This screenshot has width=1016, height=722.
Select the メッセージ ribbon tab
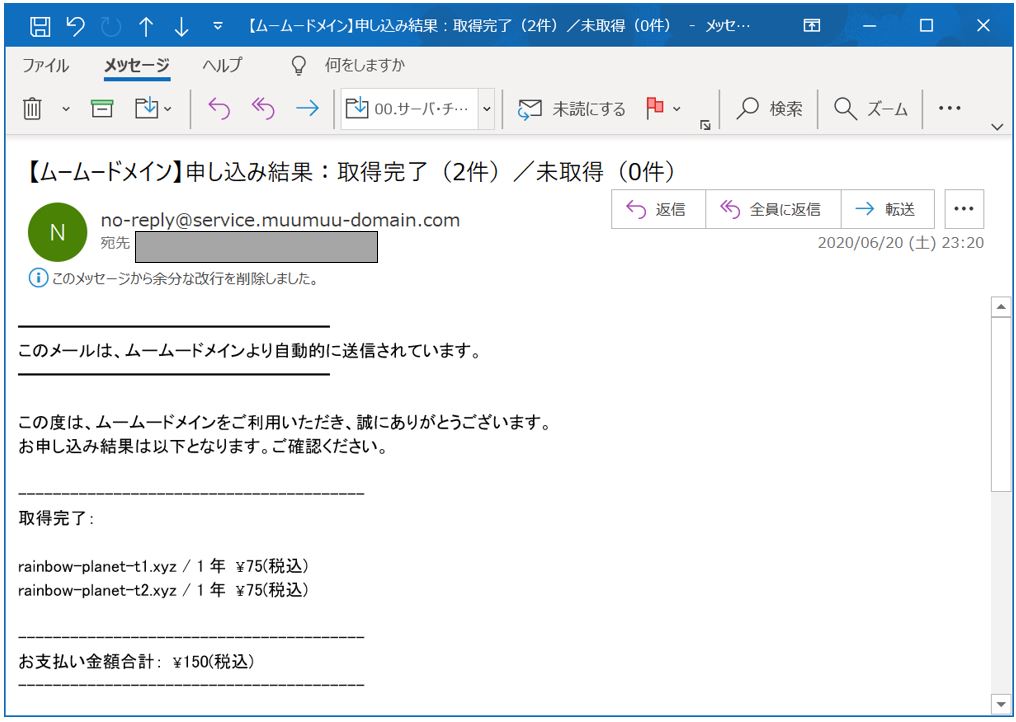click(x=137, y=65)
